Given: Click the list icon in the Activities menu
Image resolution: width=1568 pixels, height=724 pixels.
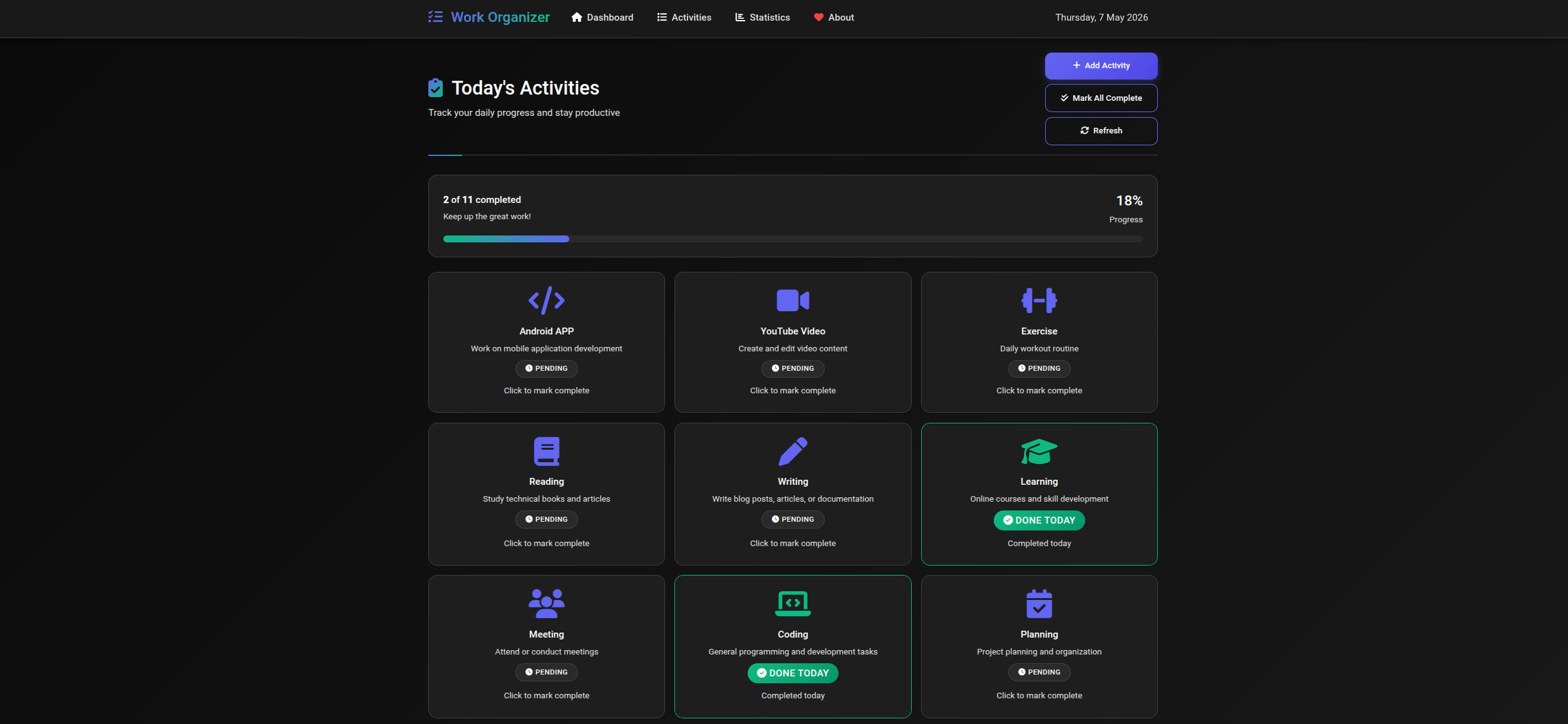Looking at the screenshot, I should point(662,18).
